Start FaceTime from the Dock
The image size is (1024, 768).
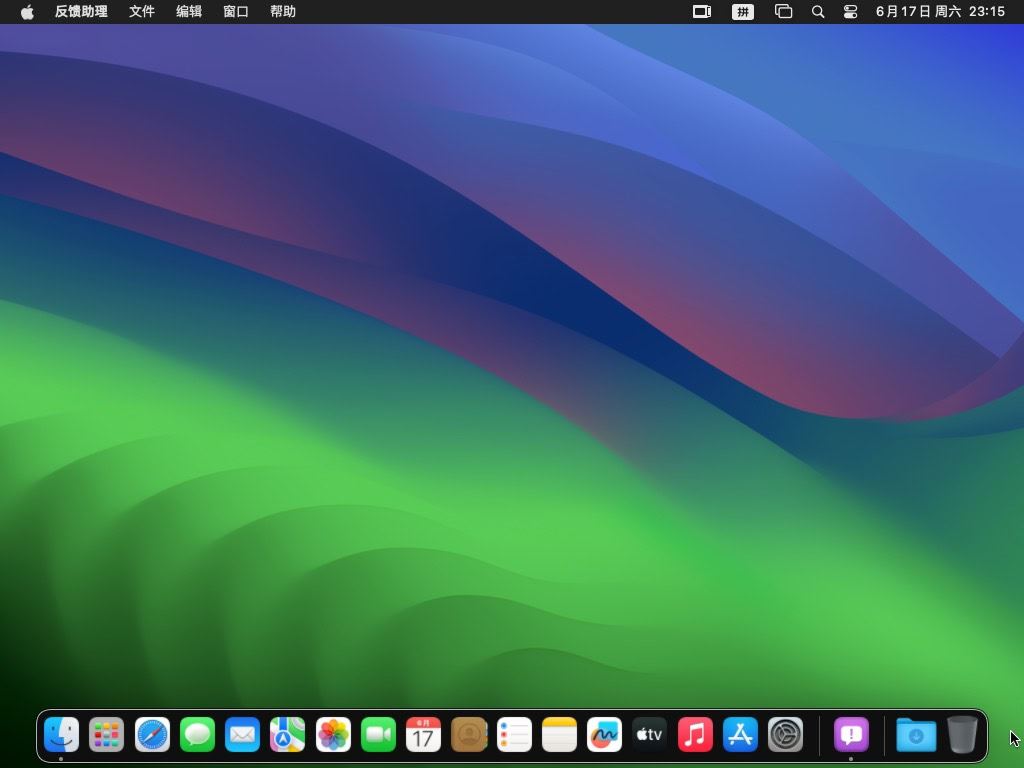click(378, 735)
